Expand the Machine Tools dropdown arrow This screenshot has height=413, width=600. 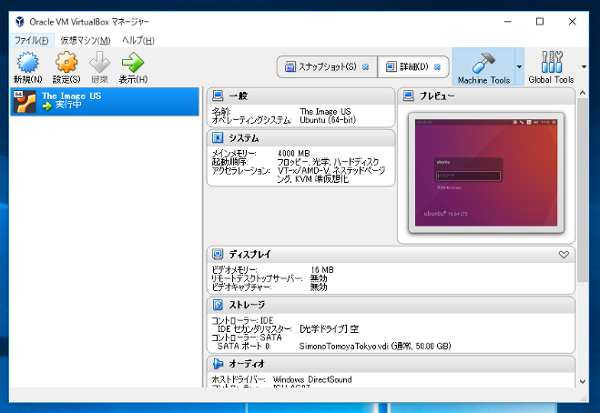tap(519, 67)
